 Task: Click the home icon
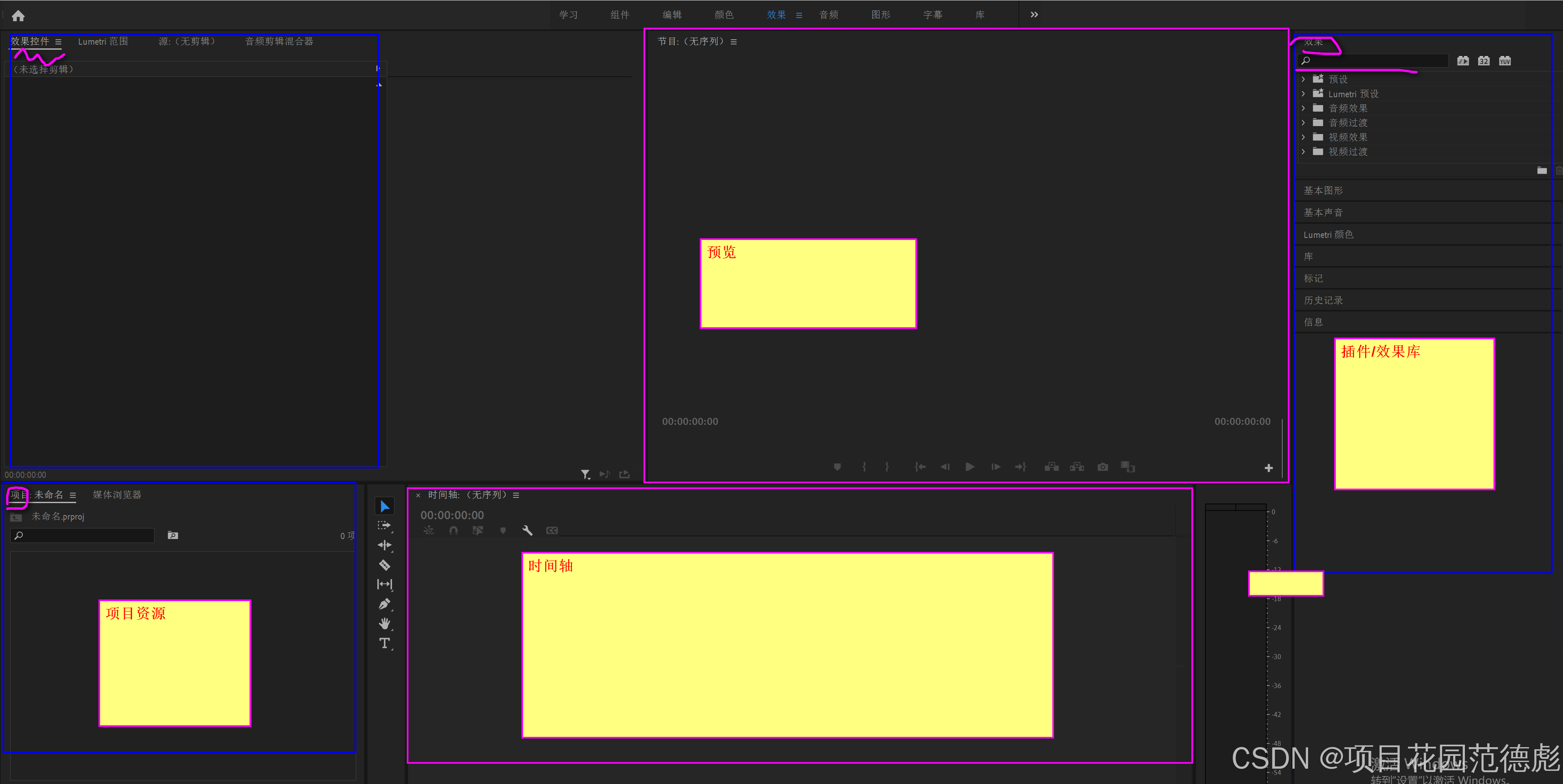pyautogui.click(x=18, y=16)
